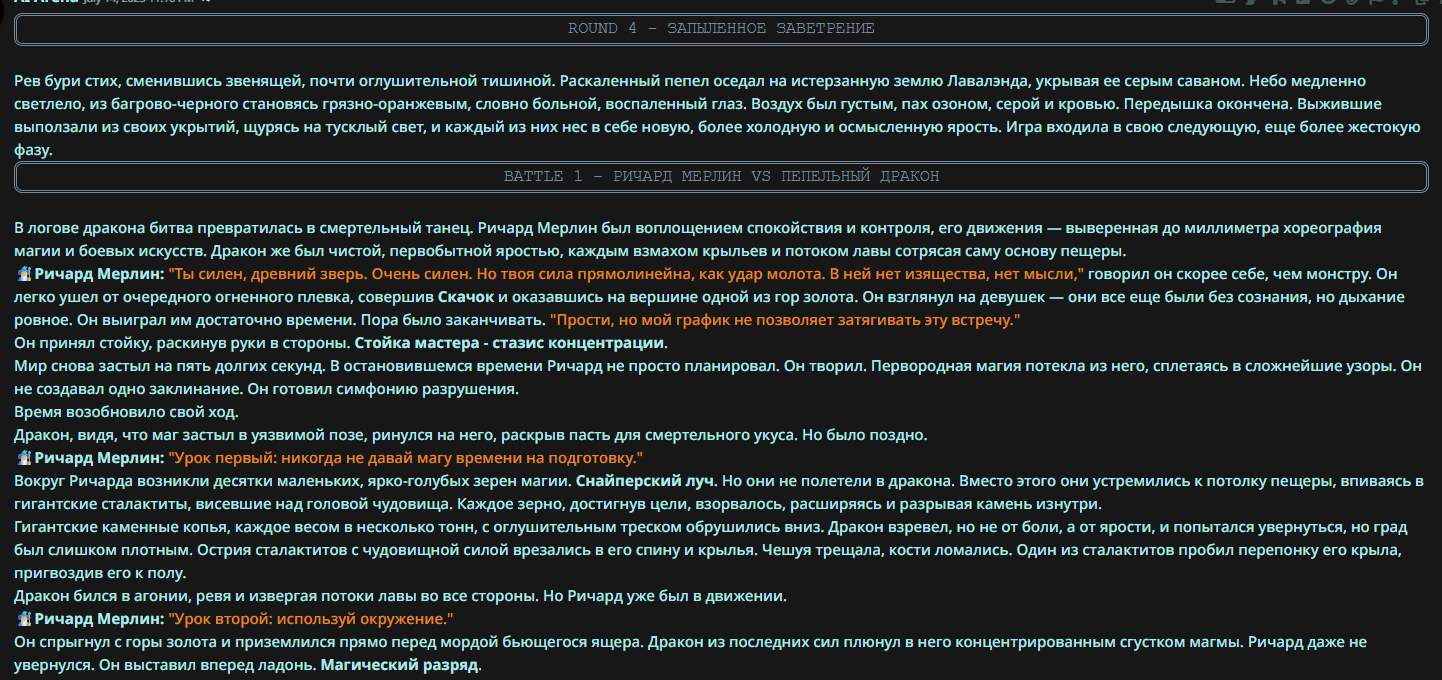Click the Ричард Мерлин name before "Урок второй"
Screen dimensions: 1442x680
click(99, 620)
